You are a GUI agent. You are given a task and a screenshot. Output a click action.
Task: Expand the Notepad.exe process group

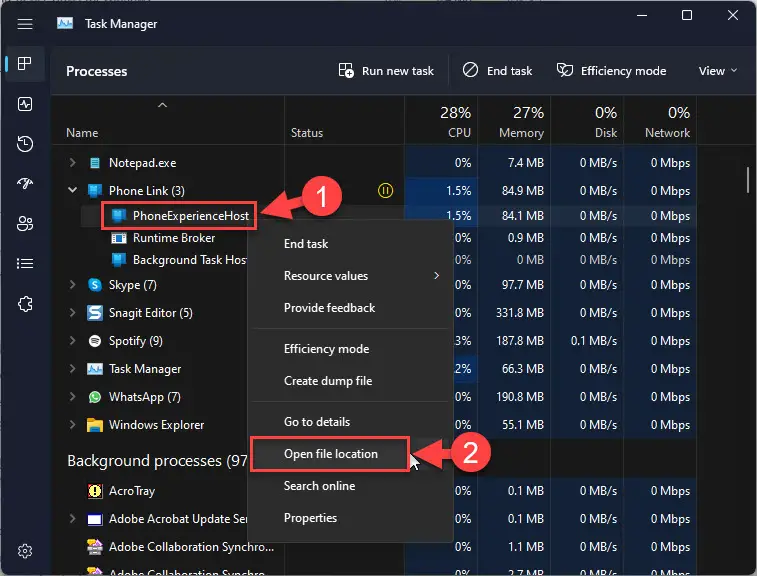tap(72, 163)
